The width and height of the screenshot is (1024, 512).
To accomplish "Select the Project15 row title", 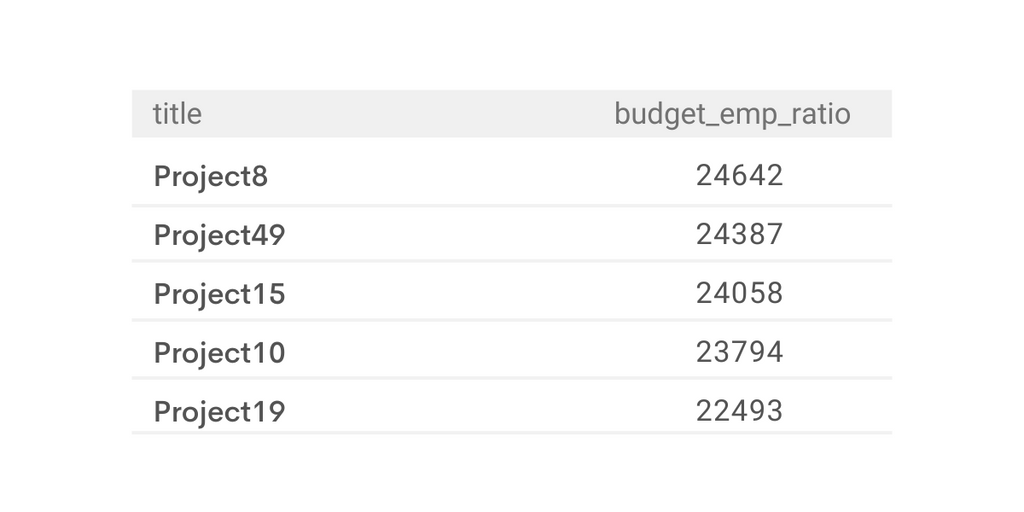I will [x=219, y=294].
